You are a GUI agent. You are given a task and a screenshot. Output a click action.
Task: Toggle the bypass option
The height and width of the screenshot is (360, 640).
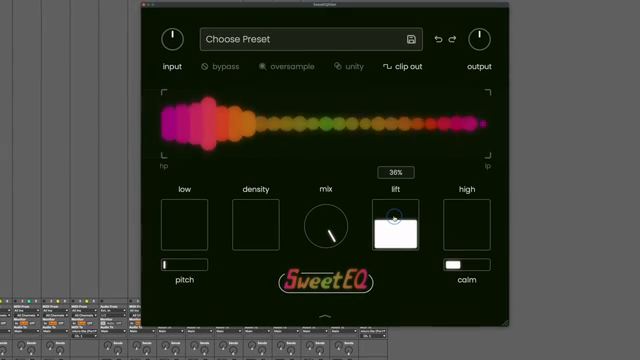[x=220, y=67]
